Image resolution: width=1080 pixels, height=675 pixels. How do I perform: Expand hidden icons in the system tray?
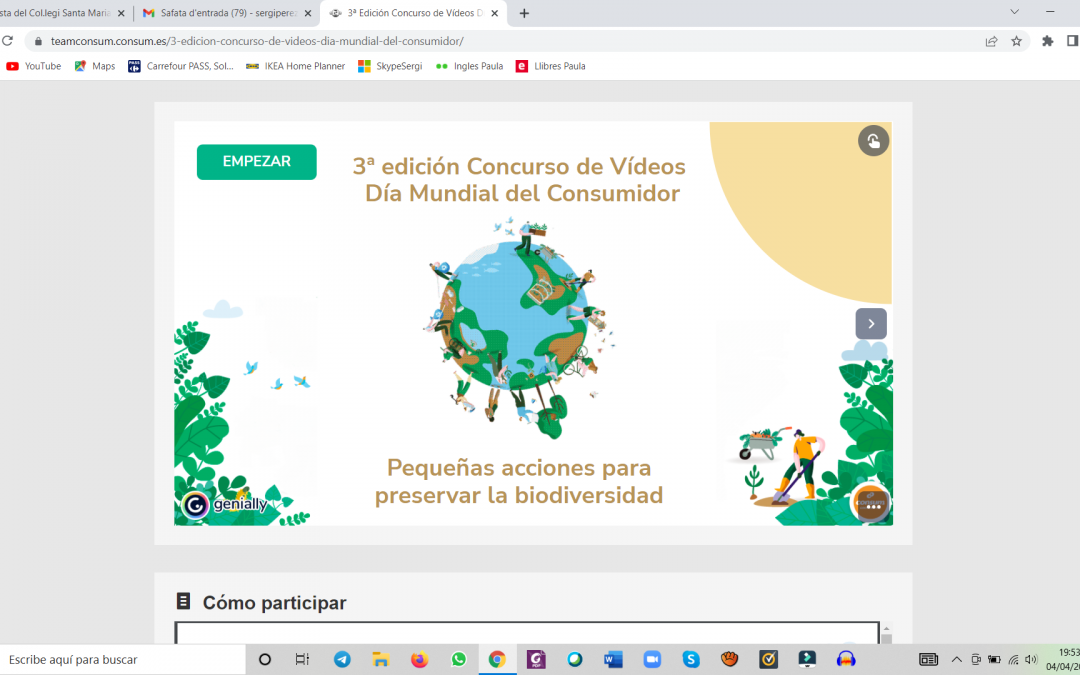[955, 659]
